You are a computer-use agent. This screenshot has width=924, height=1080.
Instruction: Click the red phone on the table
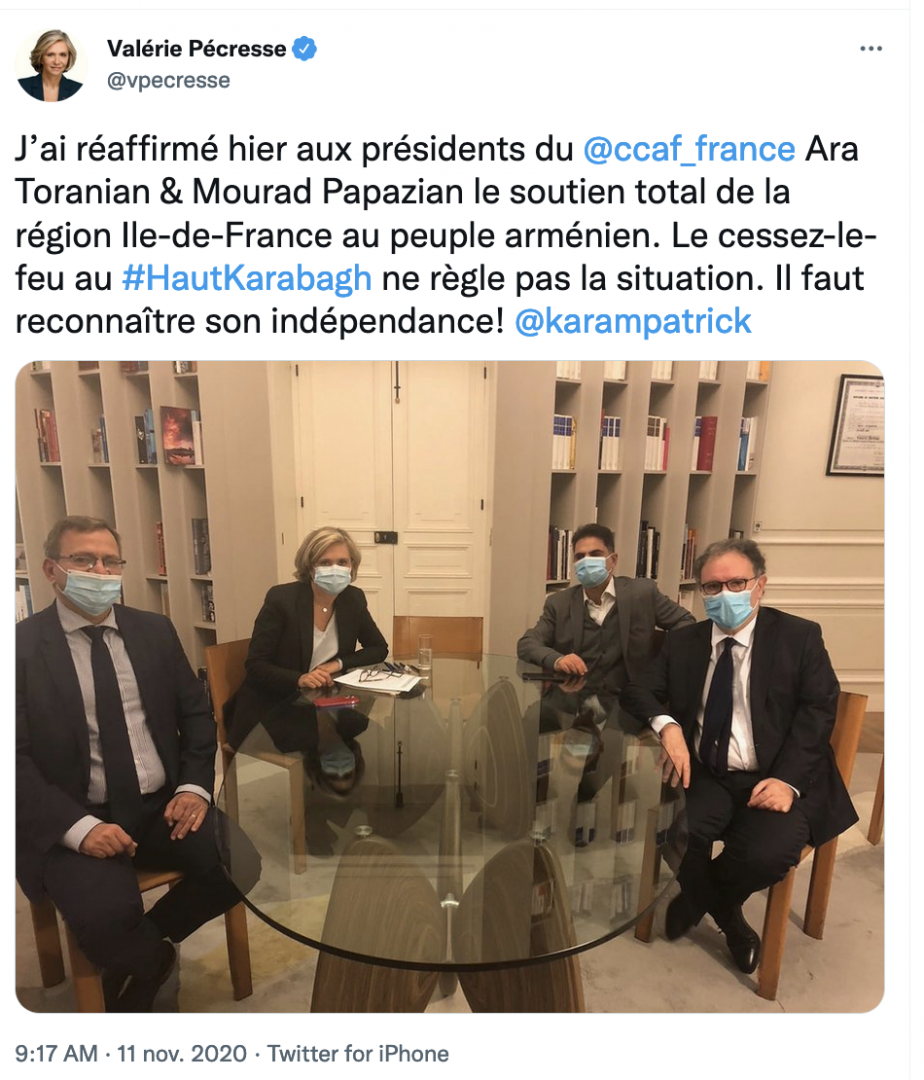pyautogui.click(x=337, y=702)
